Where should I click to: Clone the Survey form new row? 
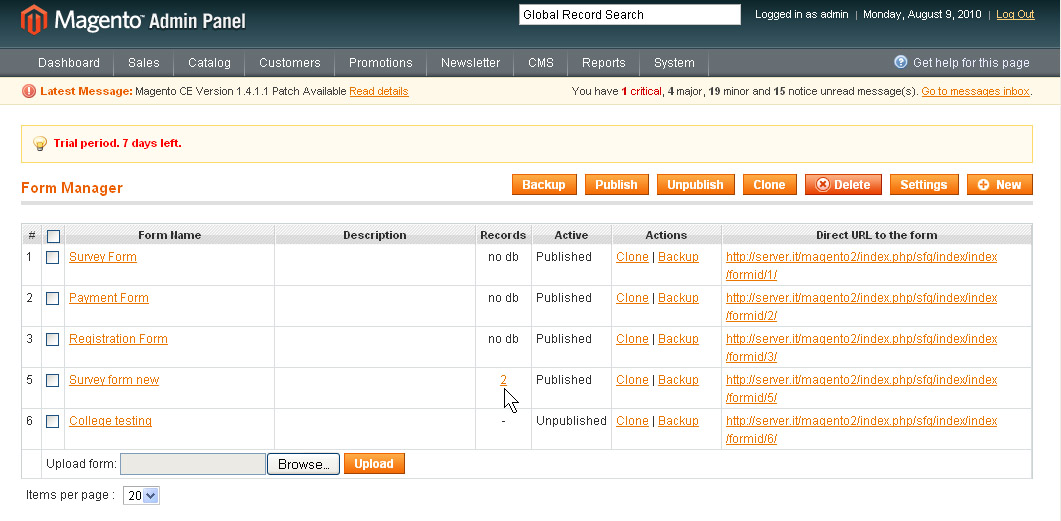632,380
